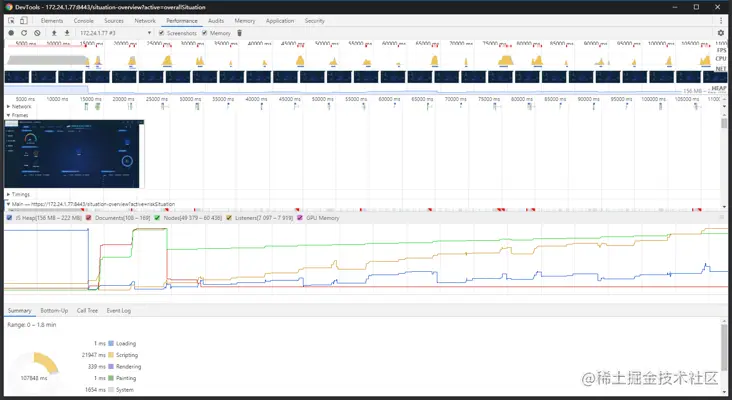Click the frame screenshot preview thumbnail
The width and height of the screenshot is (732, 400).
click(74, 154)
